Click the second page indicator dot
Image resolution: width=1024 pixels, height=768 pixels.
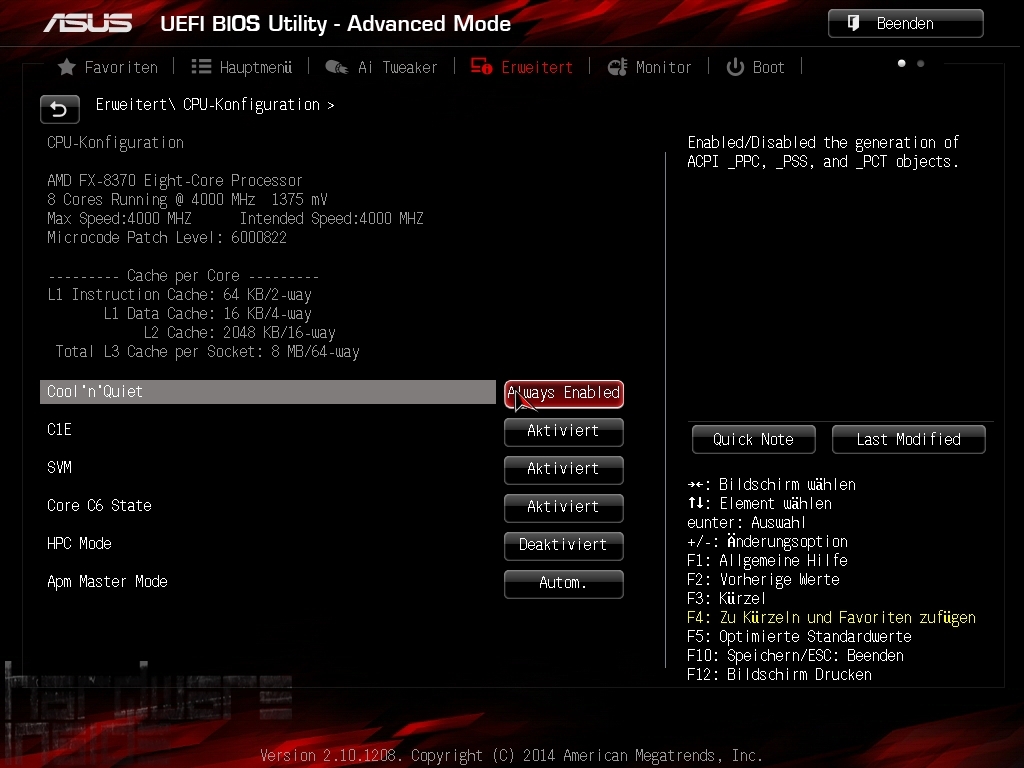pyautogui.click(x=921, y=63)
